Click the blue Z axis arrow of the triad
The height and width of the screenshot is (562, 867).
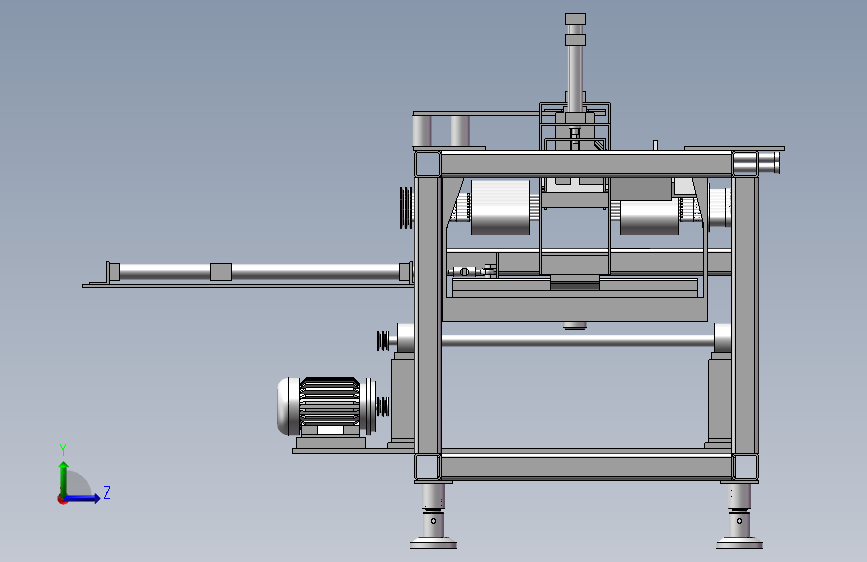click(x=84, y=498)
